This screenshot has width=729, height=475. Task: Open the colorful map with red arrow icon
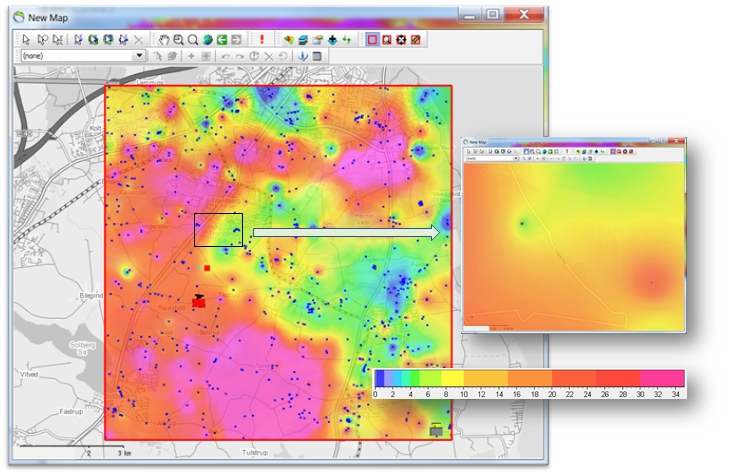[x=289, y=40]
